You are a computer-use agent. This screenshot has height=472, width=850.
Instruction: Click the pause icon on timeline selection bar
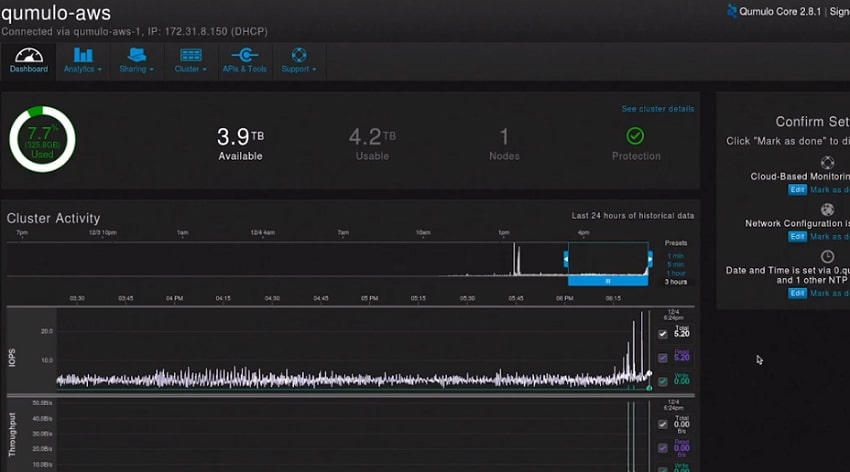coord(608,281)
